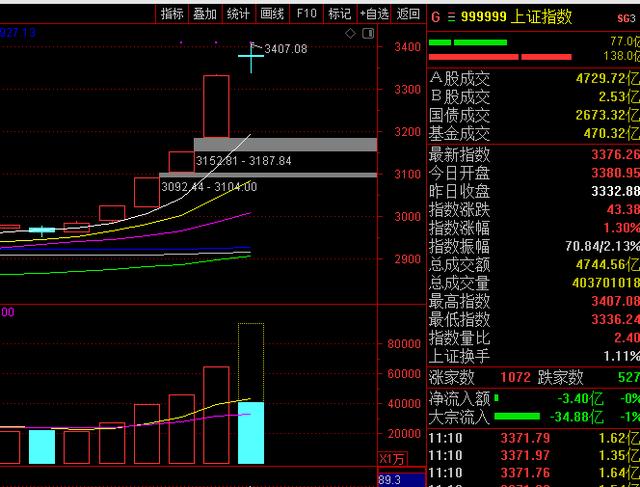Click the 今日开盘 row
The image size is (640, 487).
click(534, 173)
